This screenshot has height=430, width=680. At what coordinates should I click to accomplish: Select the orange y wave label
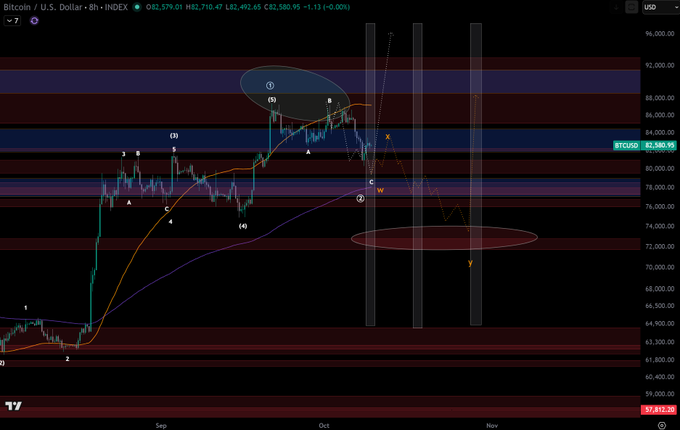(x=470, y=263)
